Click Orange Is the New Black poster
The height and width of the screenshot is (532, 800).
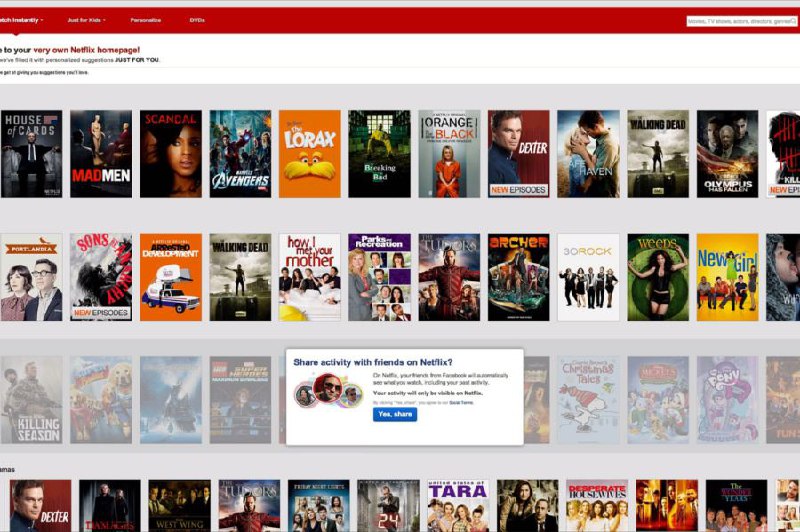click(449, 153)
